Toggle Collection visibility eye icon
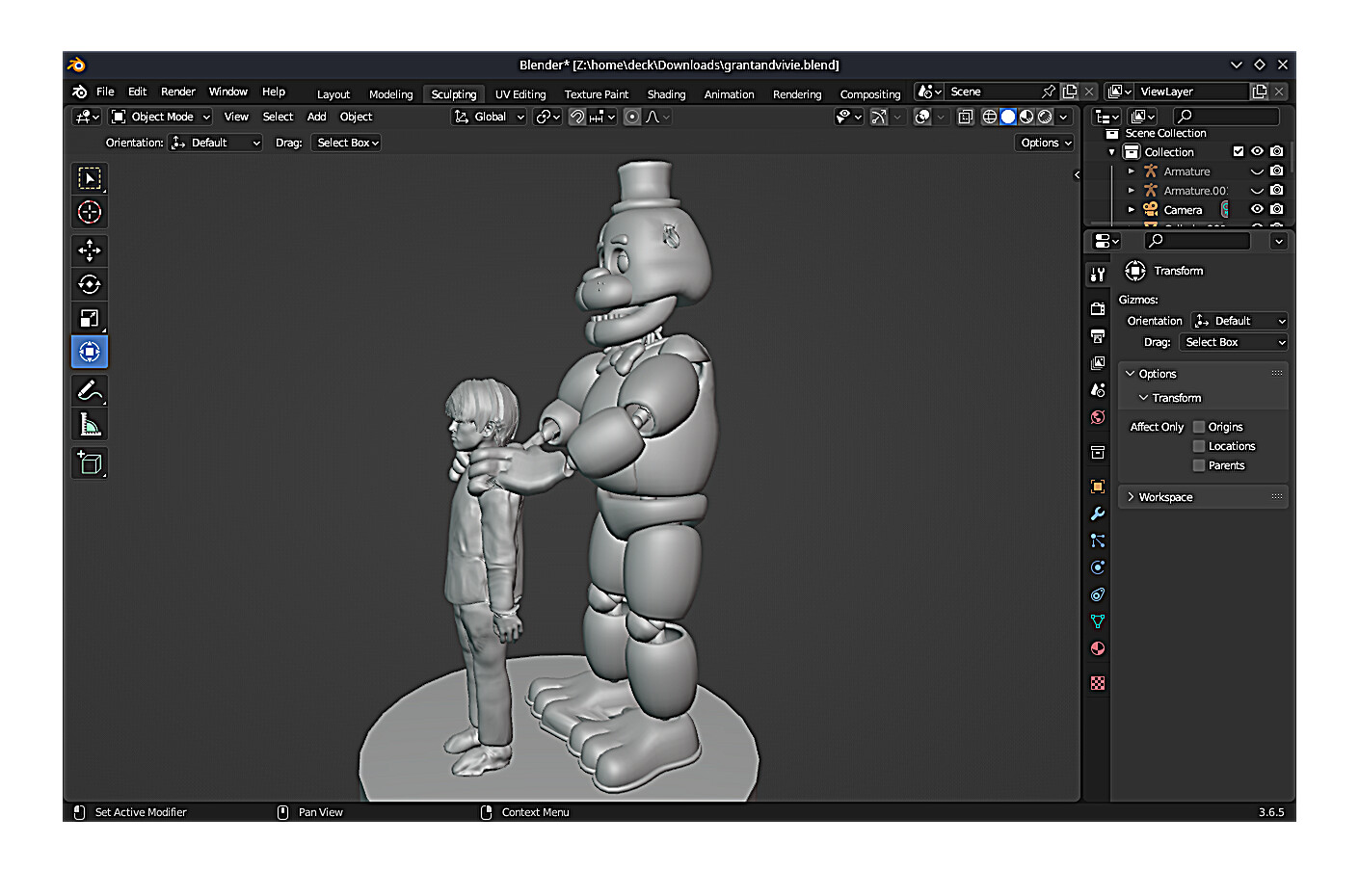1359x896 pixels. click(1257, 151)
